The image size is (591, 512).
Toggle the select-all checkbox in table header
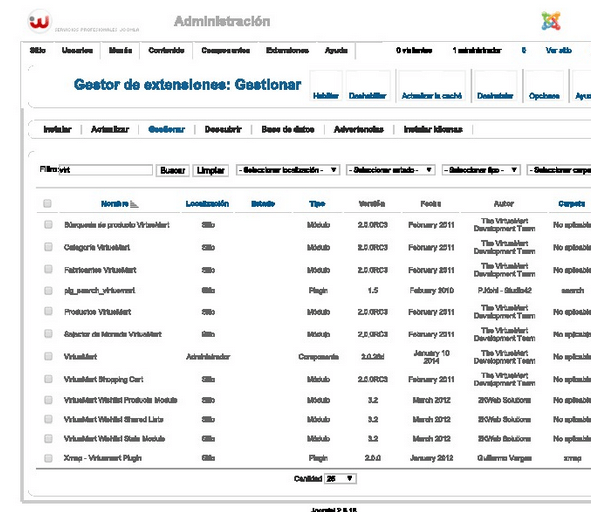[x=47, y=204]
